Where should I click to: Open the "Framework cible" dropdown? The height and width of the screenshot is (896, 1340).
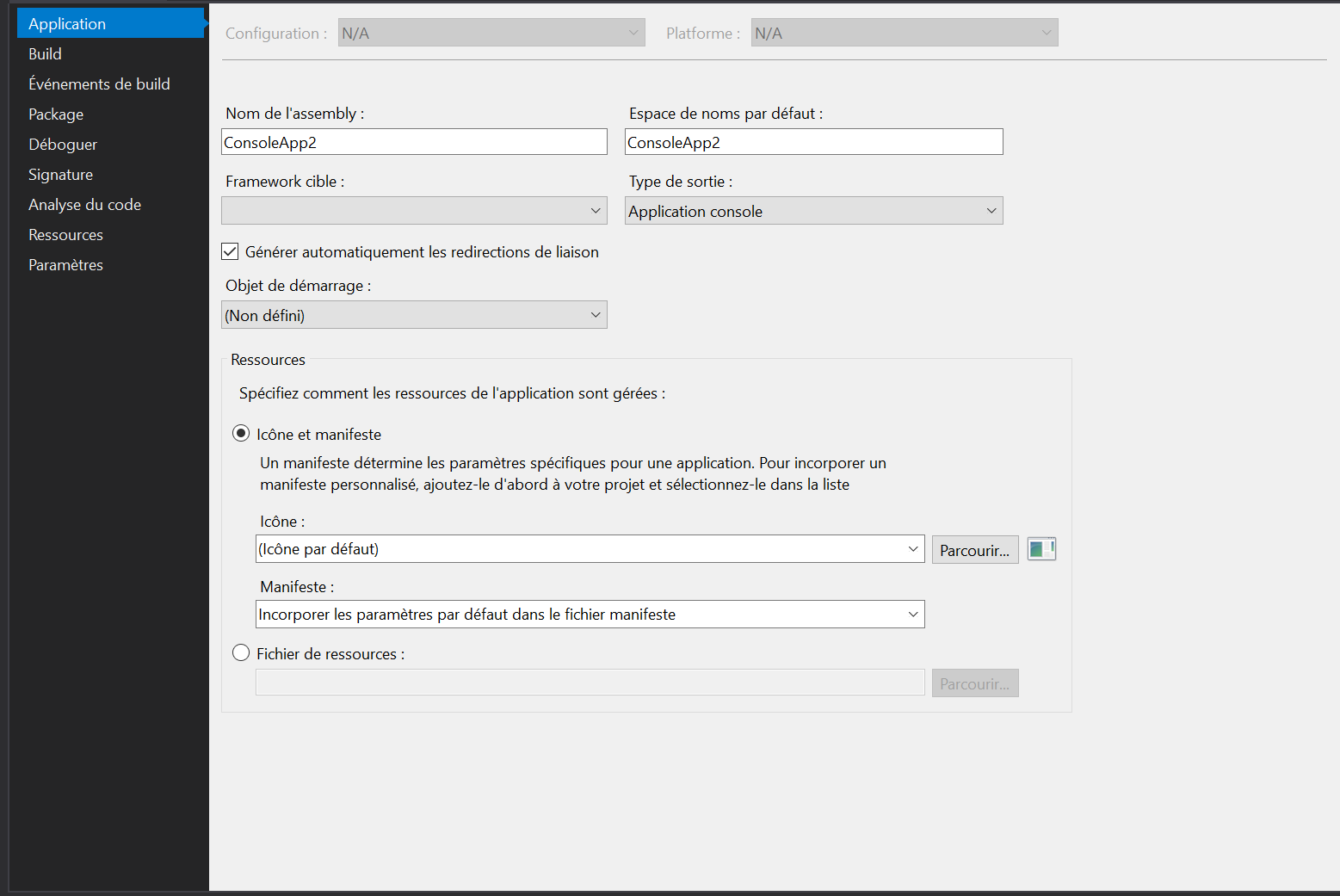pos(595,210)
